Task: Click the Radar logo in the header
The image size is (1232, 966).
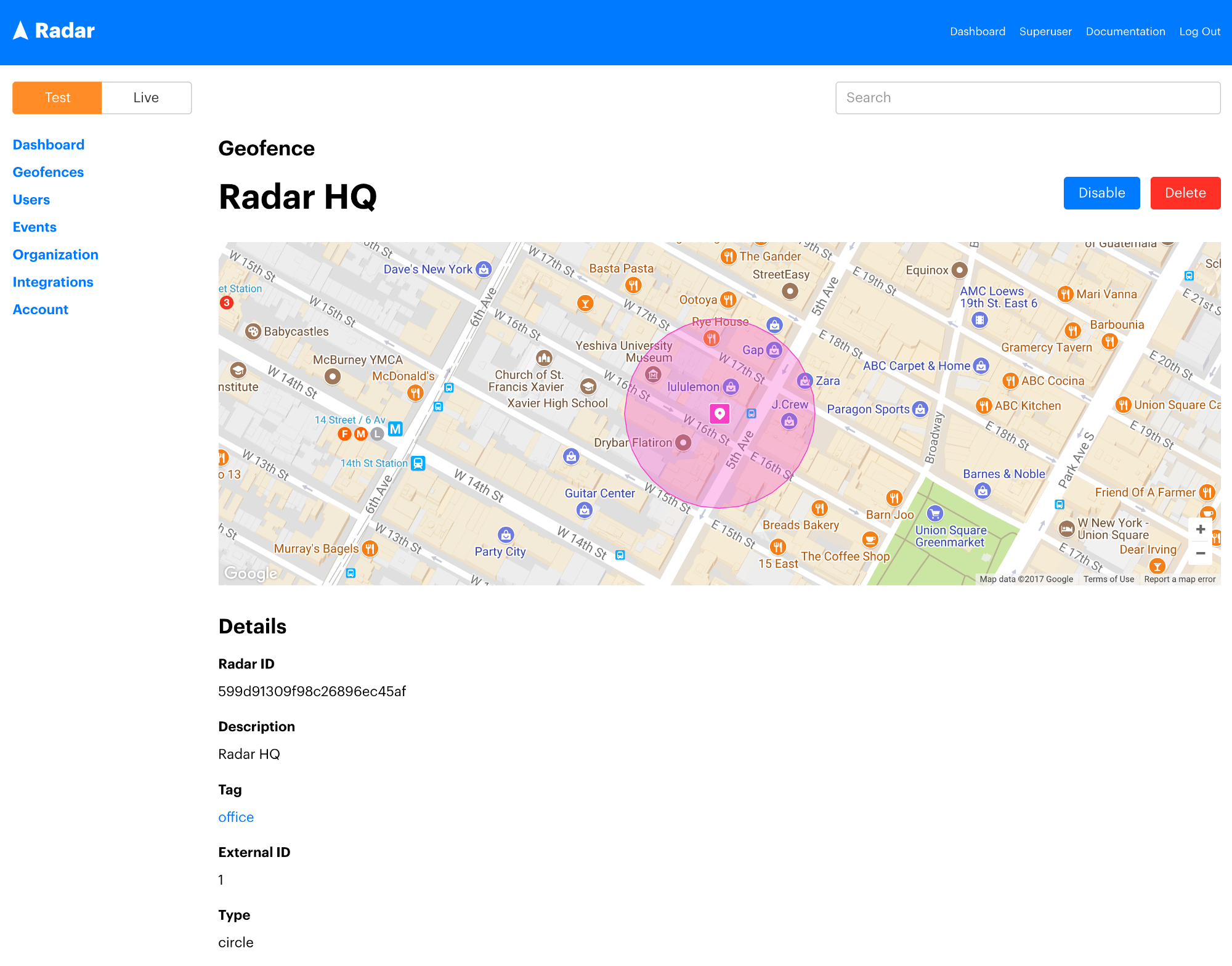Action: pos(54,31)
